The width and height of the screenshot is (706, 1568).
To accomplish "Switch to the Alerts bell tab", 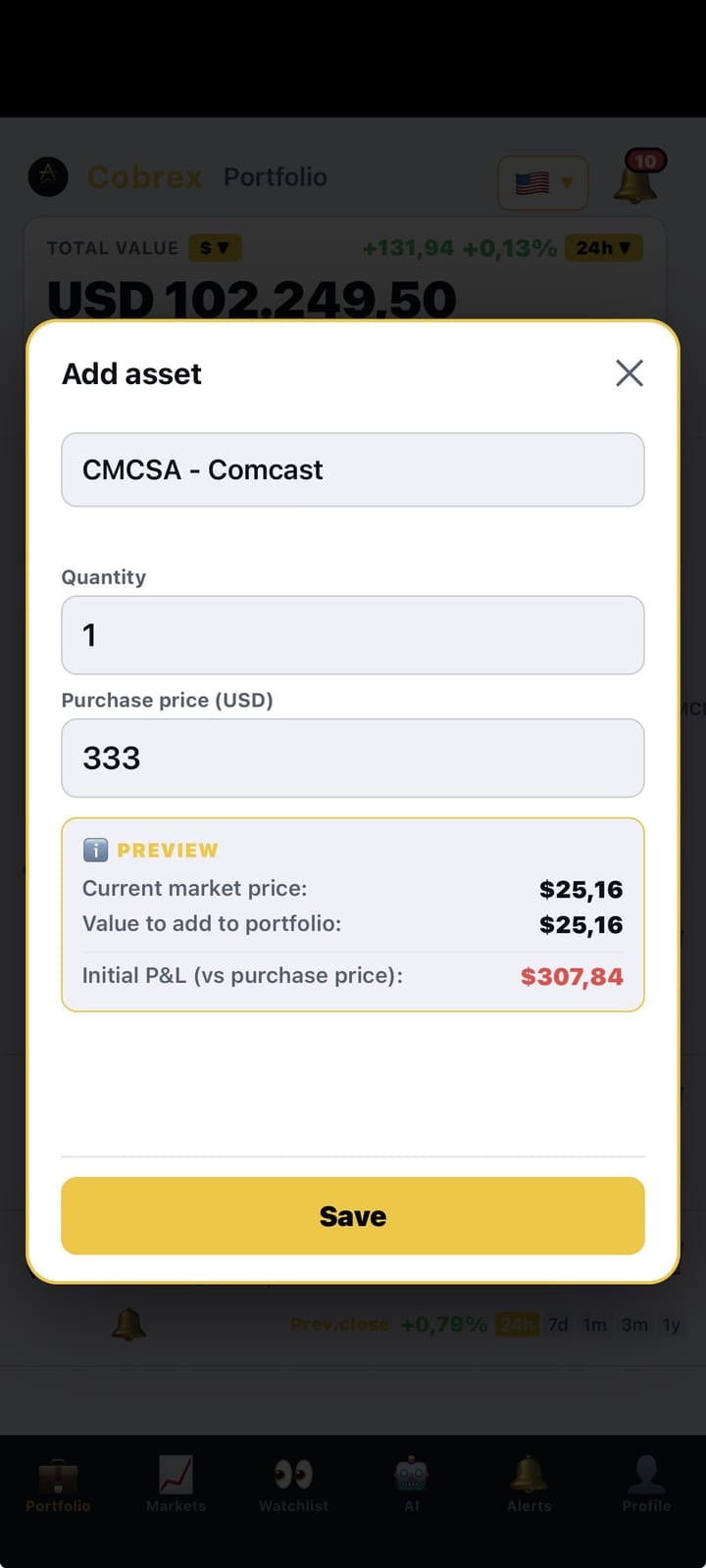I will (x=529, y=1485).
